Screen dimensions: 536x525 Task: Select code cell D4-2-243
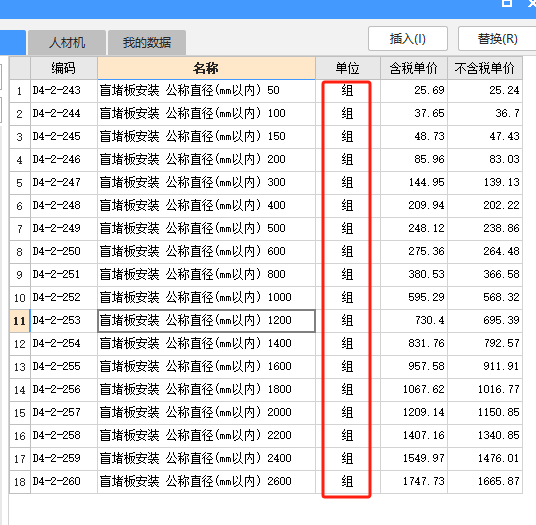(64, 91)
